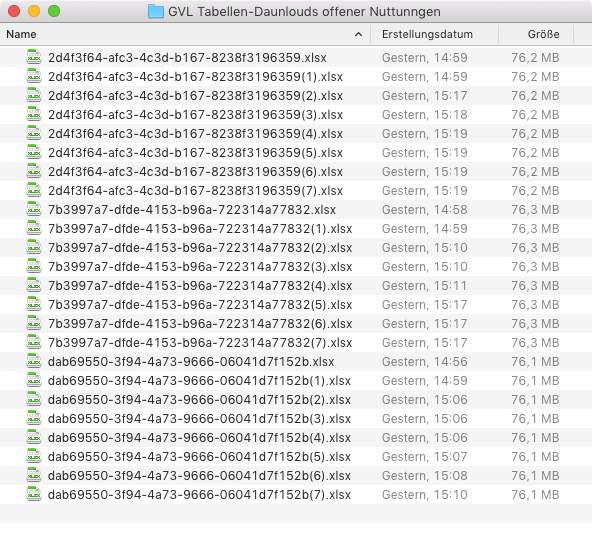Select file 2d4f3f64-...(5).xlsx by name
This screenshot has height=537, width=592.
[195, 153]
